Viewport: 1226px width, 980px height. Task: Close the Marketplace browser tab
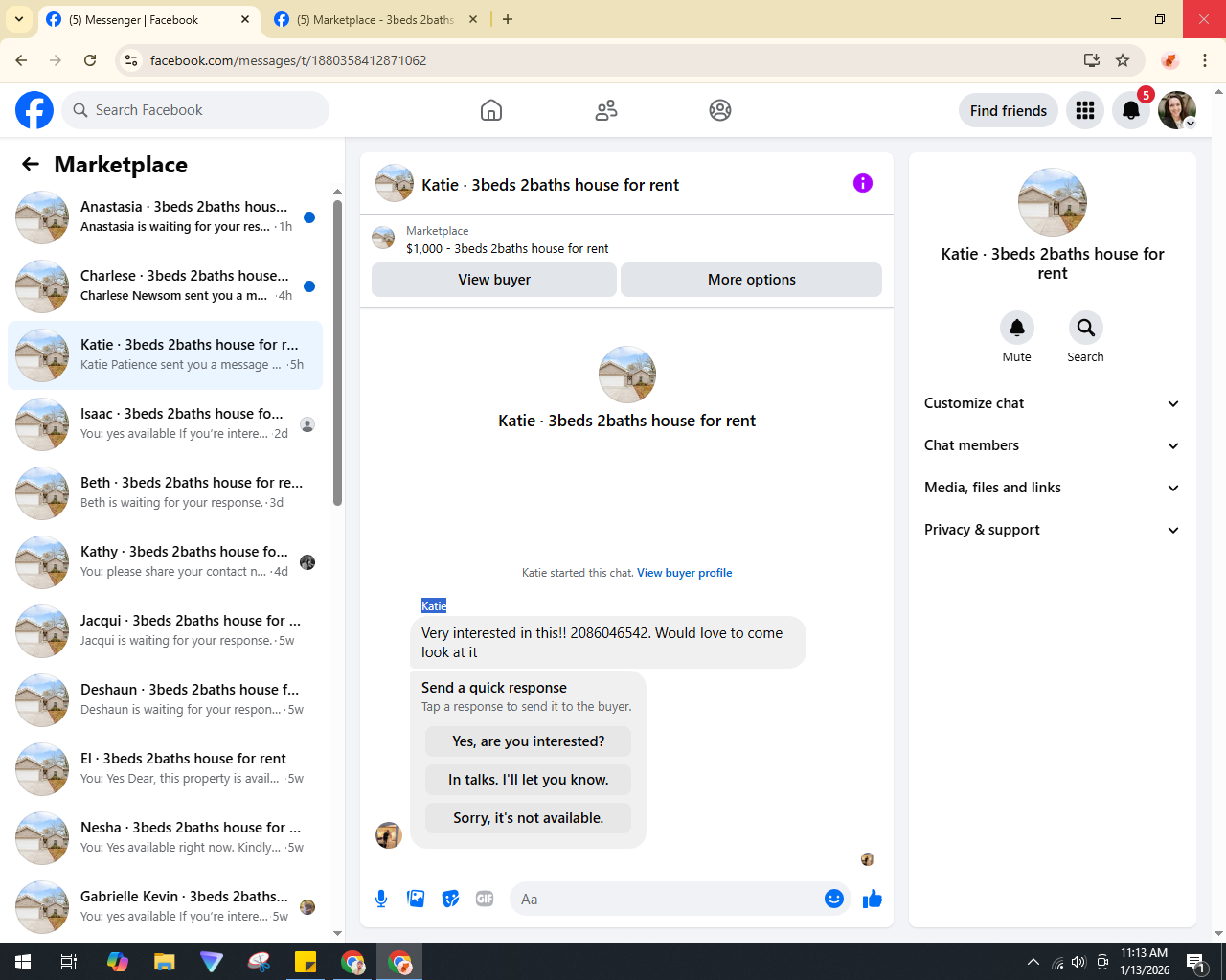pos(473,19)
